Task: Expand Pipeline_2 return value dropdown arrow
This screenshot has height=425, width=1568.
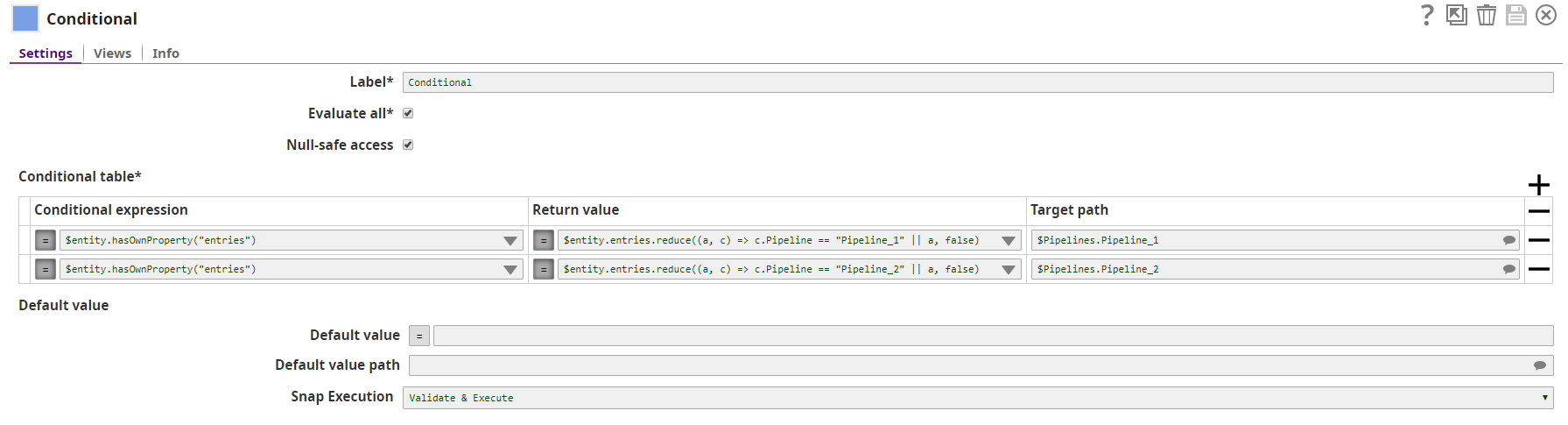Action: 1009,270
